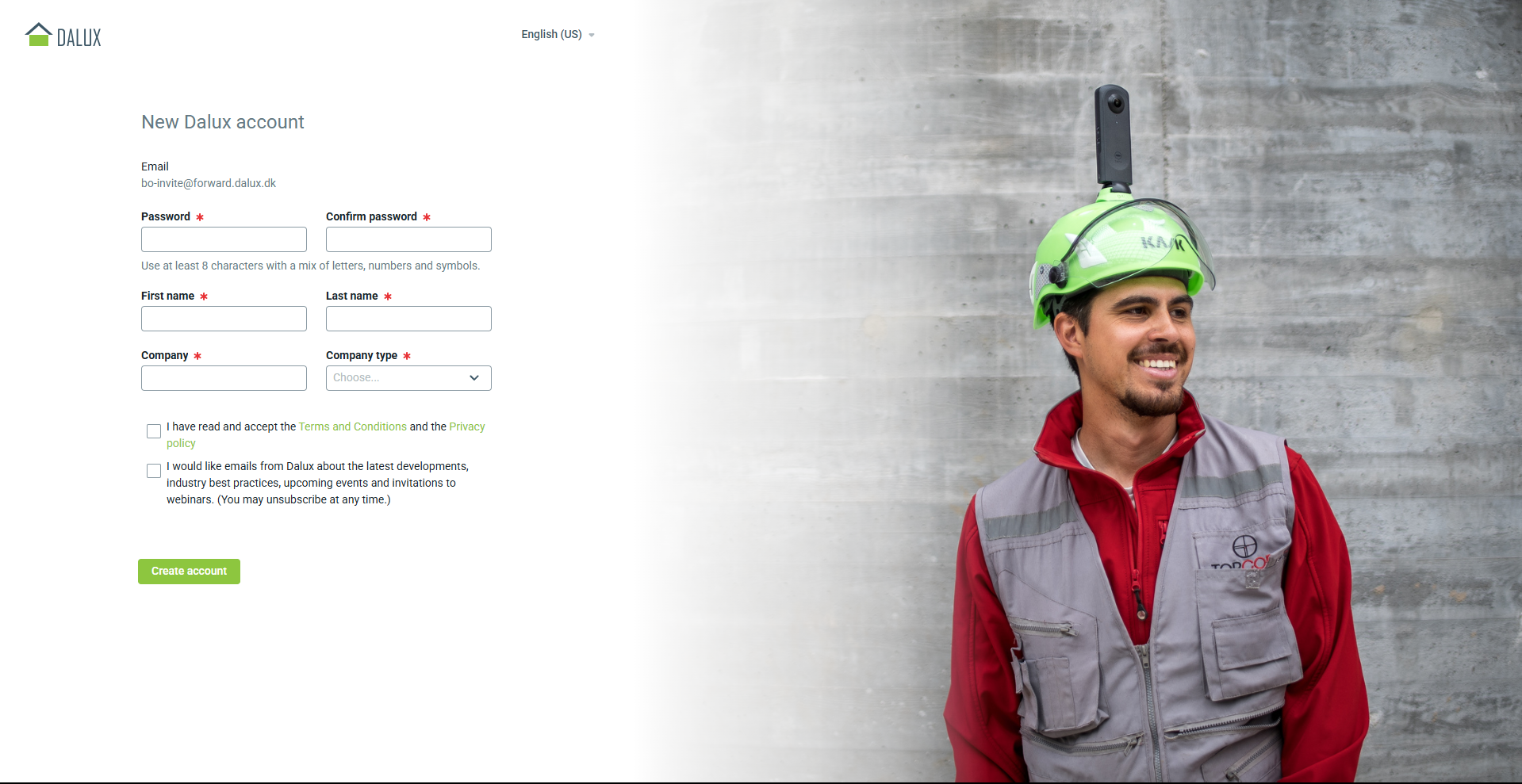Click the password requirements hint text
Screen dimensions: 1522x784
(x=310, y=266)
